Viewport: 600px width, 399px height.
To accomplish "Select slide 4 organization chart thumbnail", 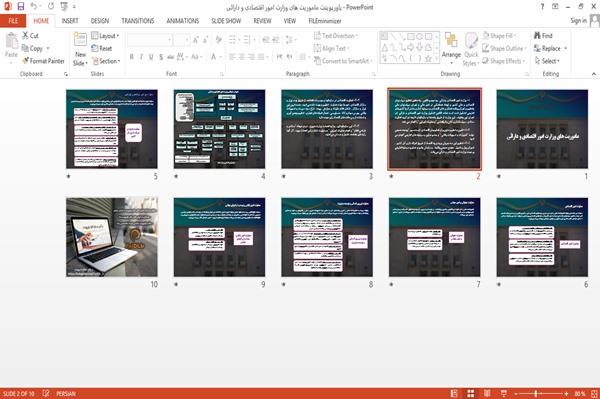I will click(x=219, y=129).
